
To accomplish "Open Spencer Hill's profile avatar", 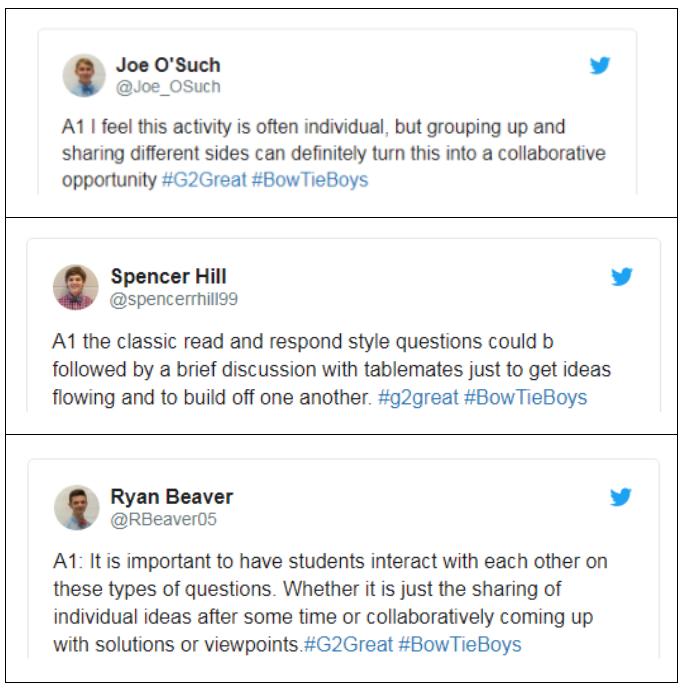I will (76, 287).
